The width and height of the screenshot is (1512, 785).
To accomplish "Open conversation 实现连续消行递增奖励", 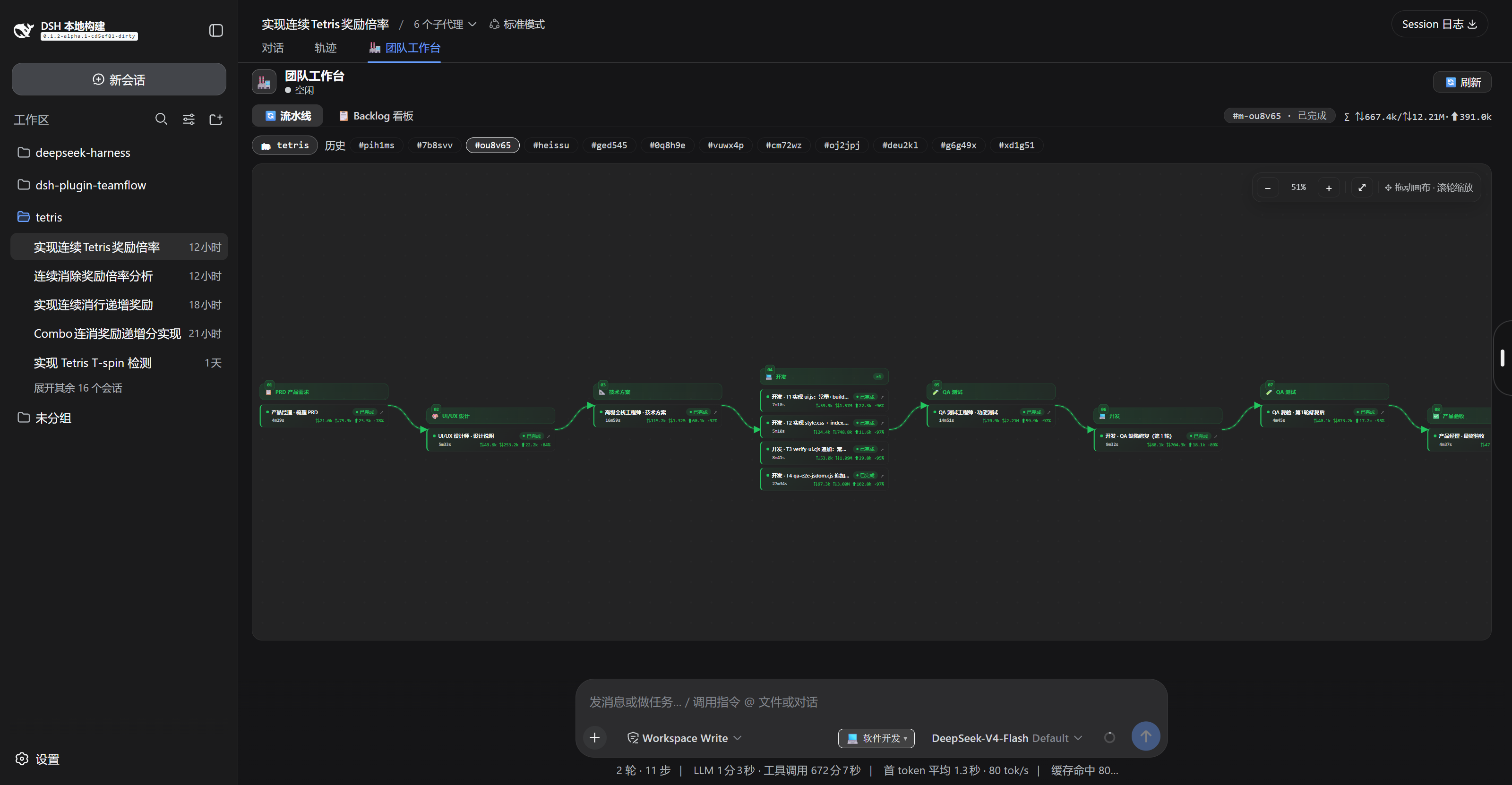I will pos(119,305).
